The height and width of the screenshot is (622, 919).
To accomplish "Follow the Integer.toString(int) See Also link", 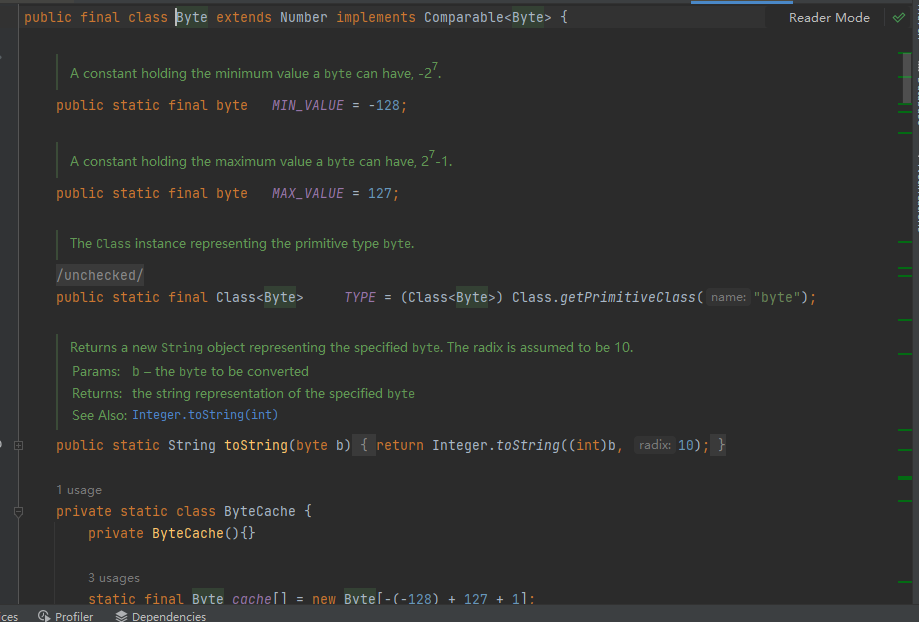I will click(x=205, y=414).
